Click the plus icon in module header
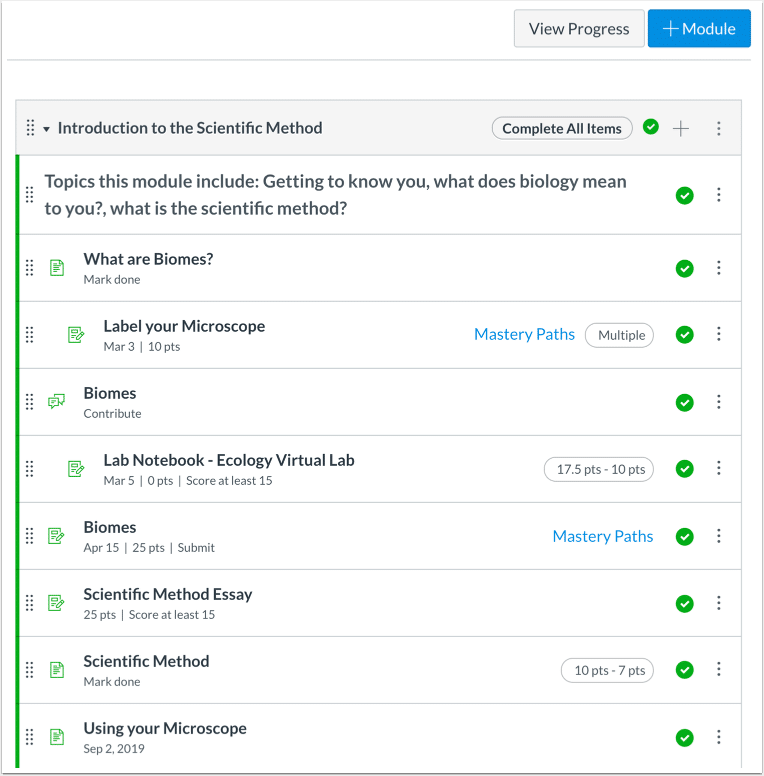The image size is (764, 776). (x=681, y=128)
